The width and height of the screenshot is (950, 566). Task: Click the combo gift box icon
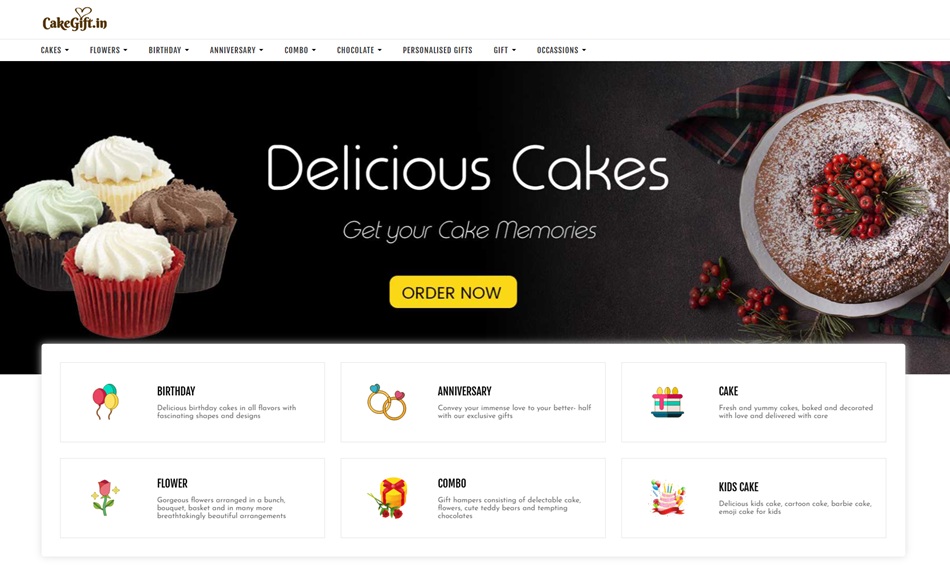tap(388, 498)
